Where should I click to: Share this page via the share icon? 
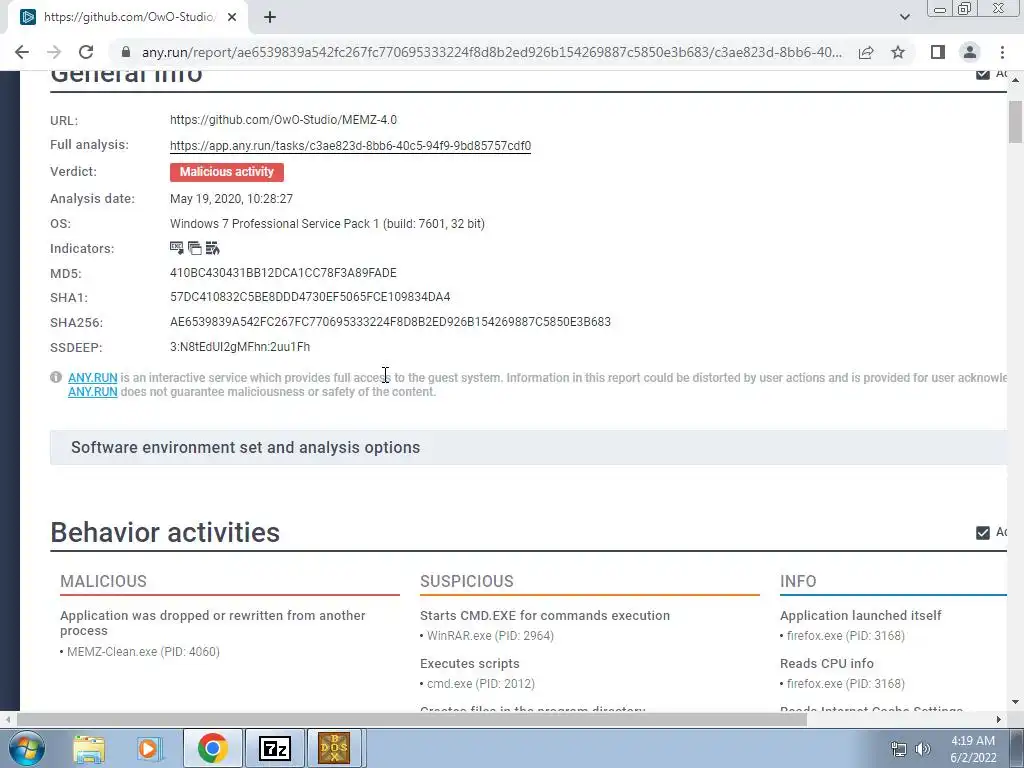tap(866, 52)
